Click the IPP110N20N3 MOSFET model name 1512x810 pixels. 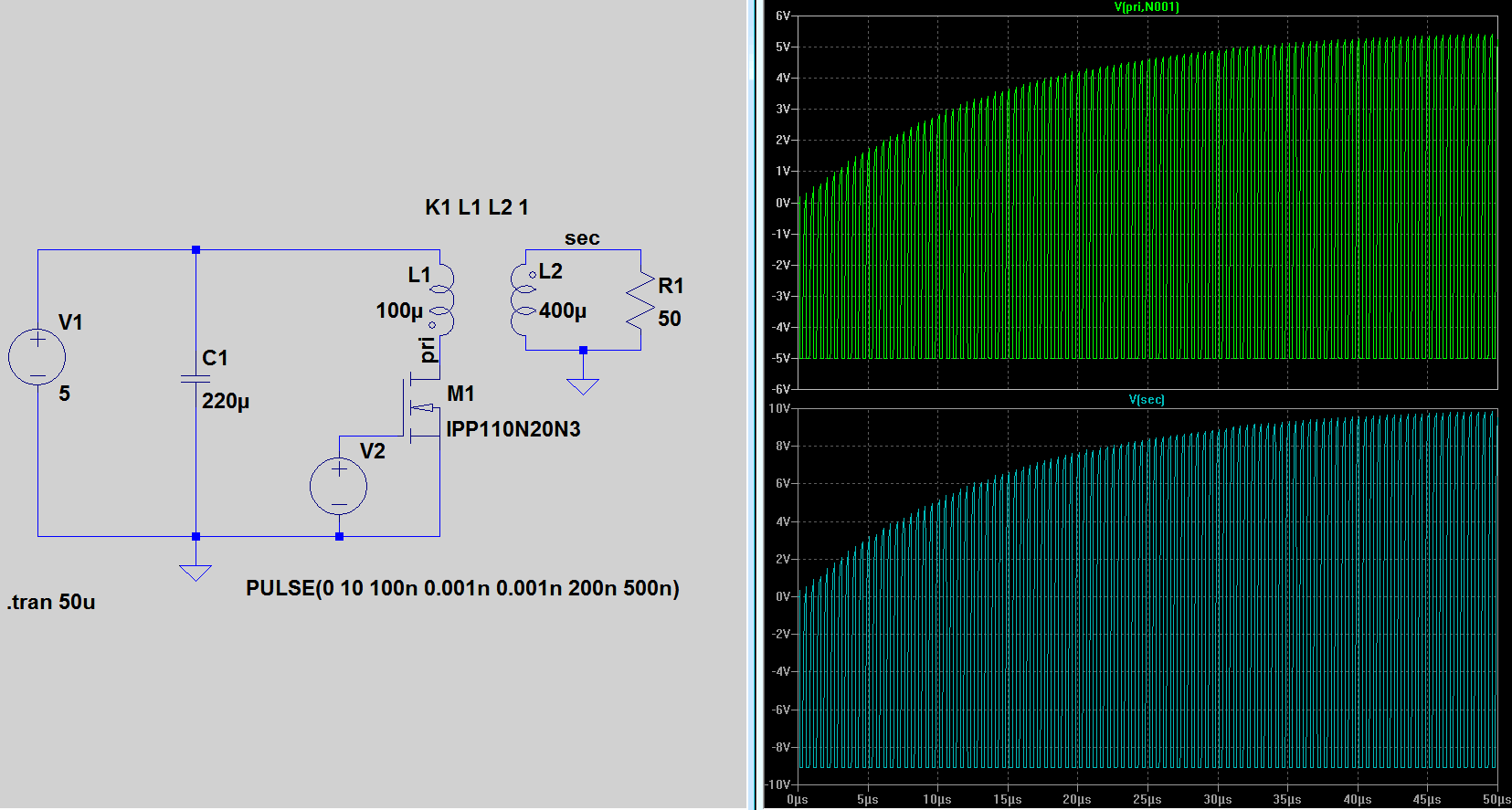click(513, 429)
